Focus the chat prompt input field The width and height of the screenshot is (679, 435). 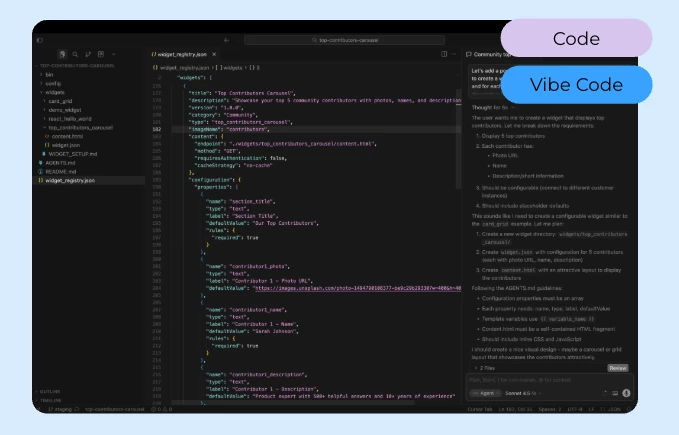point(549,380)
